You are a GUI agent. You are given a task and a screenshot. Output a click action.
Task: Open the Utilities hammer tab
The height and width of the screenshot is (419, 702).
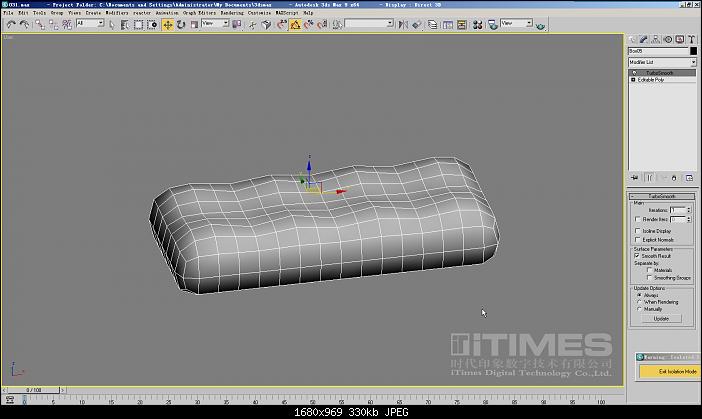point(691,38)
